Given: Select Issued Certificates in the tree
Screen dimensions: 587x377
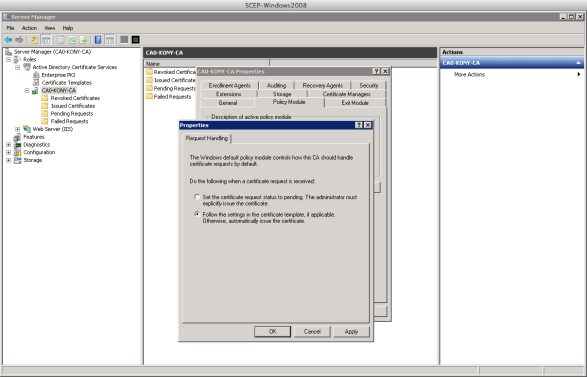Looking at the screenshot, I should point(73,106).
